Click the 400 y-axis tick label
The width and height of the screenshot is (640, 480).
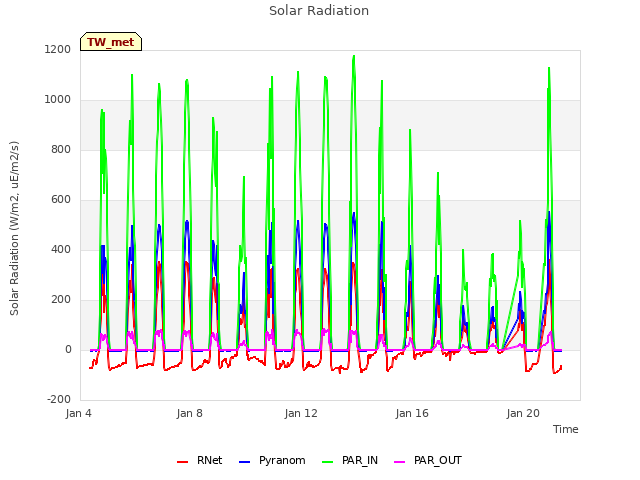(x=61, y=249)
